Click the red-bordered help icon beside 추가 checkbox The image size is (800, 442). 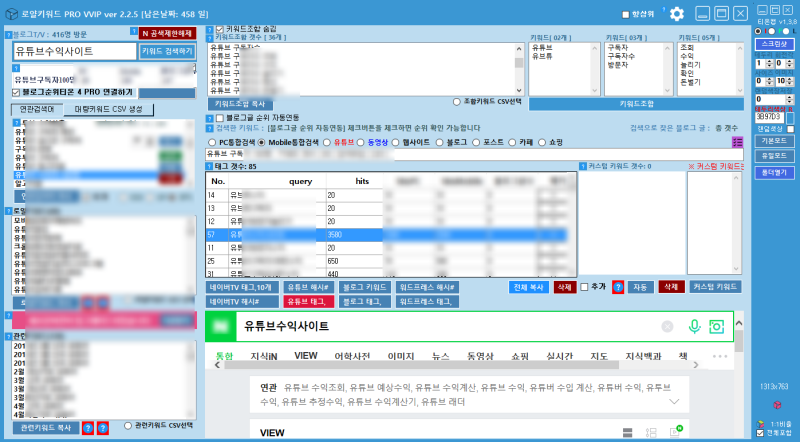tap(618, 287)
